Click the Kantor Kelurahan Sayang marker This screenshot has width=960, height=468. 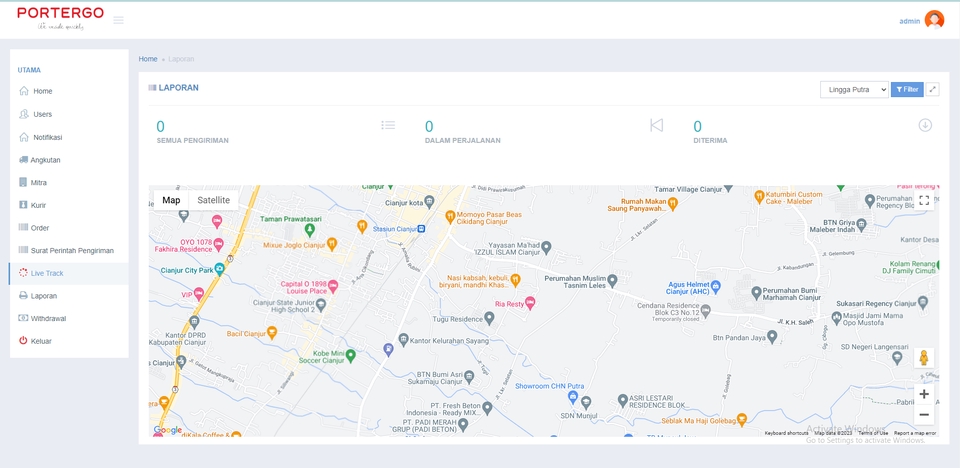point(403,339)
